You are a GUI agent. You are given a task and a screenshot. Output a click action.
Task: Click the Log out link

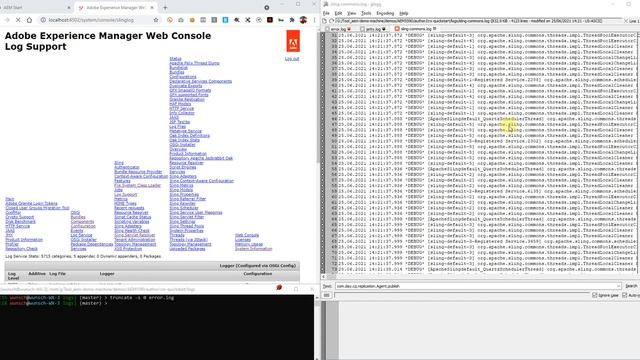tap(292, 59)
